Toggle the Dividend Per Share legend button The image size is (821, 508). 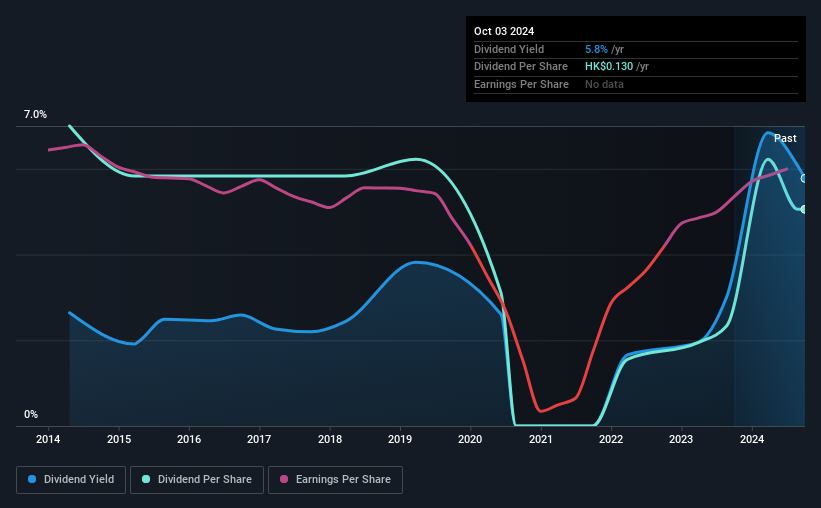click(x=197, y=480)
